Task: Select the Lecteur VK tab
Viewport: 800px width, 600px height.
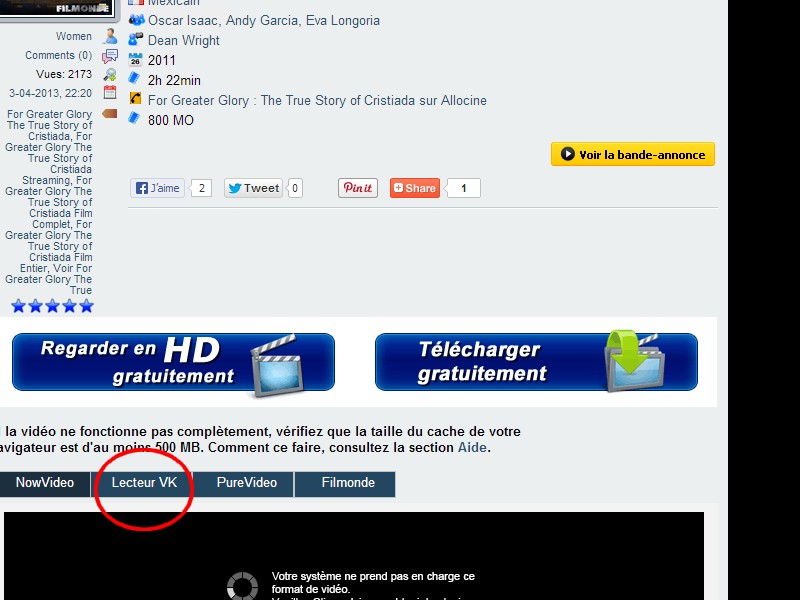Action: (x=144, y=483)
